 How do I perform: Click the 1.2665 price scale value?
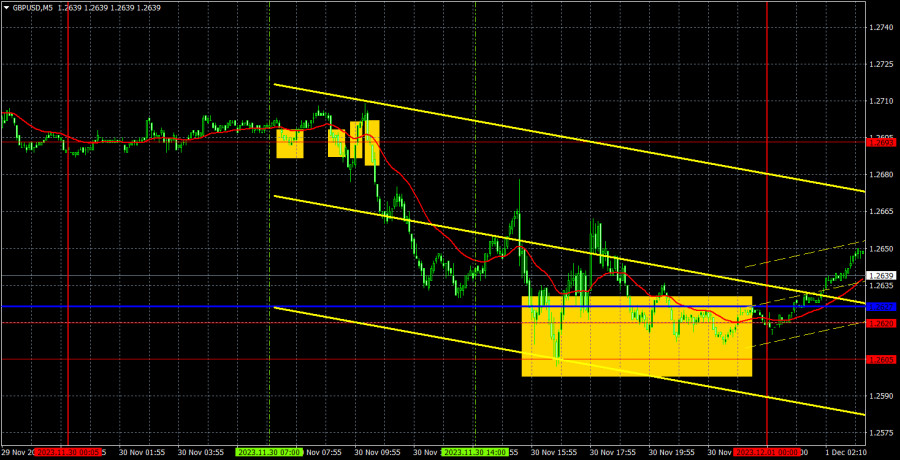(x=883, y=212)
